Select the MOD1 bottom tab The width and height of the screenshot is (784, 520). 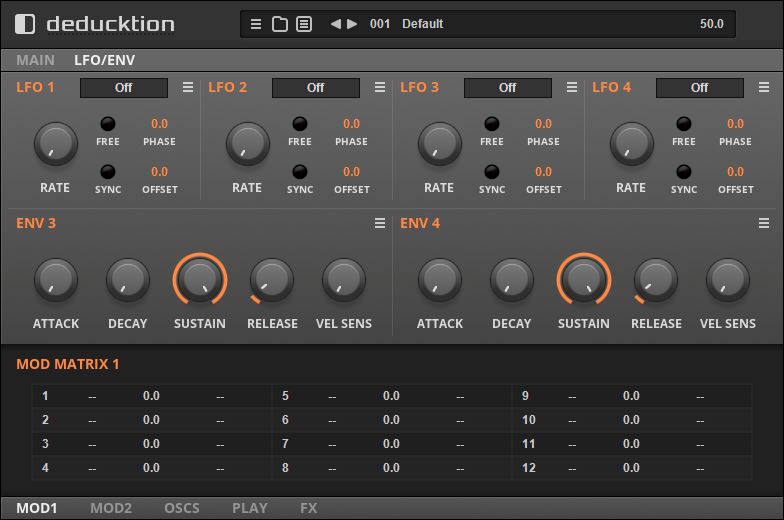click(x=36, y=508)
